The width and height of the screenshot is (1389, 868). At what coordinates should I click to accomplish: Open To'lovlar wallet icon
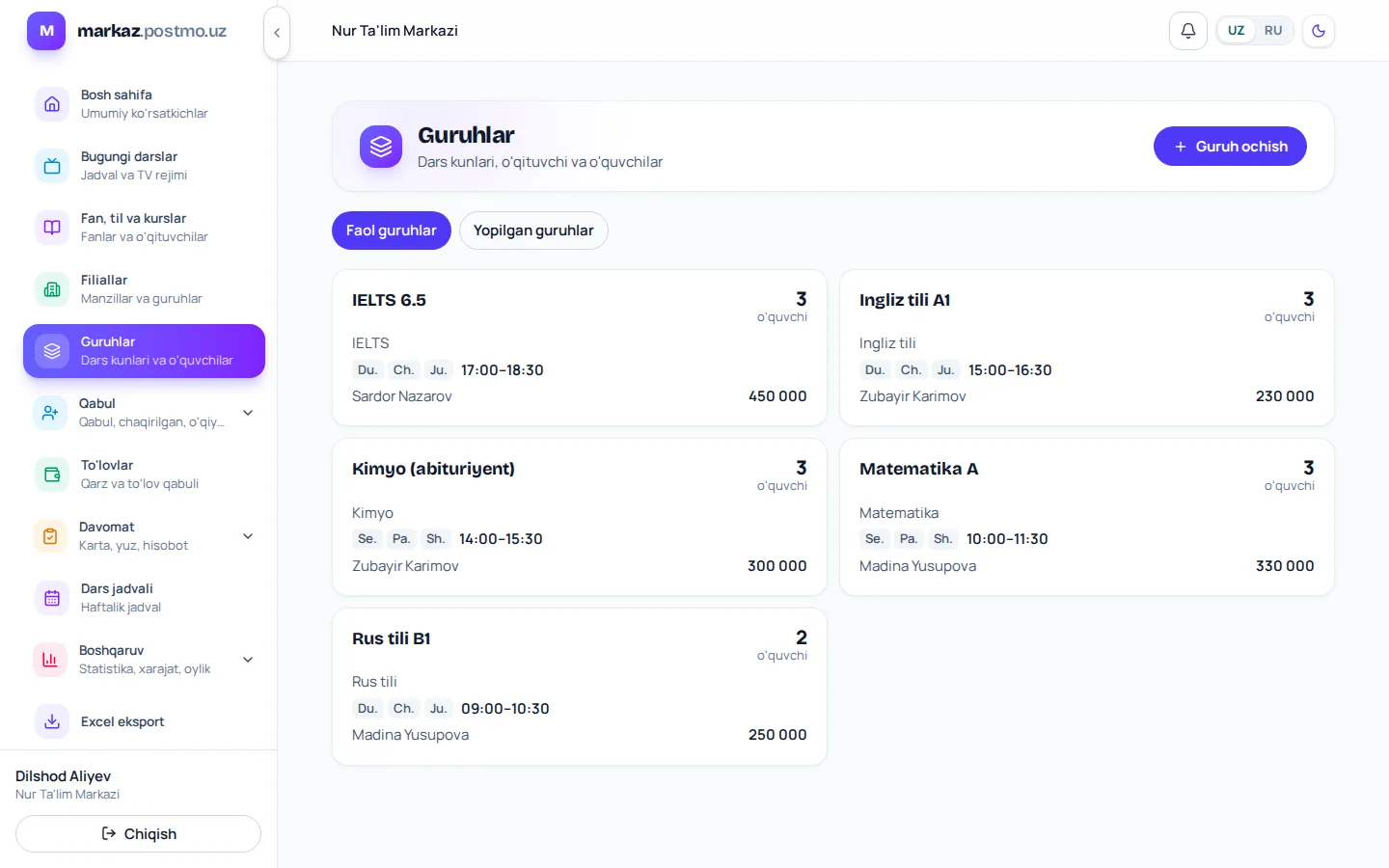tap(52, 475)
